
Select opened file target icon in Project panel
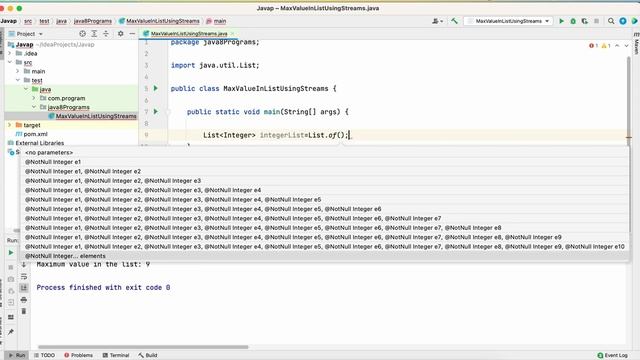(x=82, y=34)
